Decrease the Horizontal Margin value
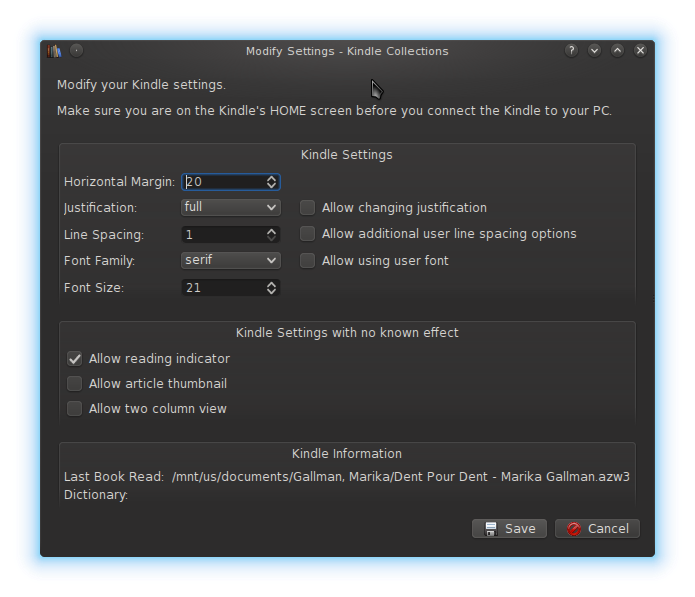Image resolution: width=695 pixels, height=597 pixels. pyautogui.click(x=272, y=185)
